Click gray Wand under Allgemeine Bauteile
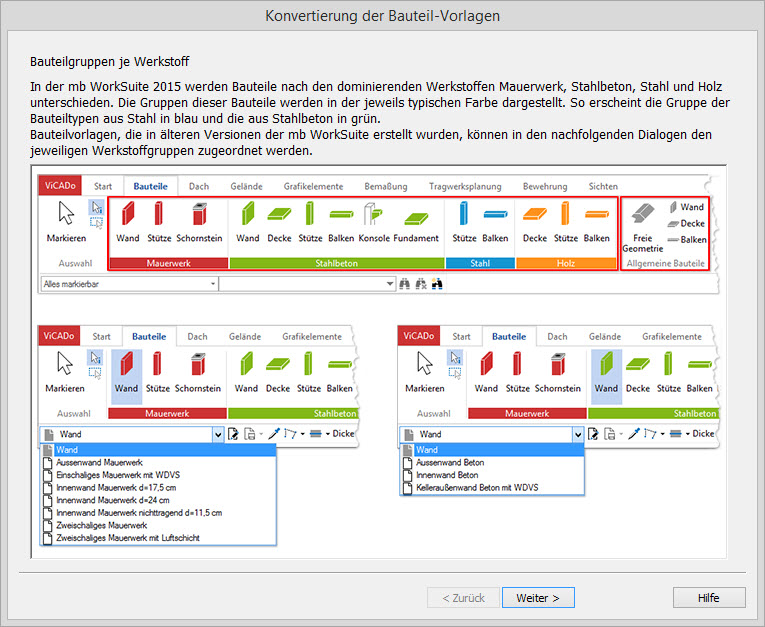The height and width of the screenshot is (627, 765). [x=686, y=207]
